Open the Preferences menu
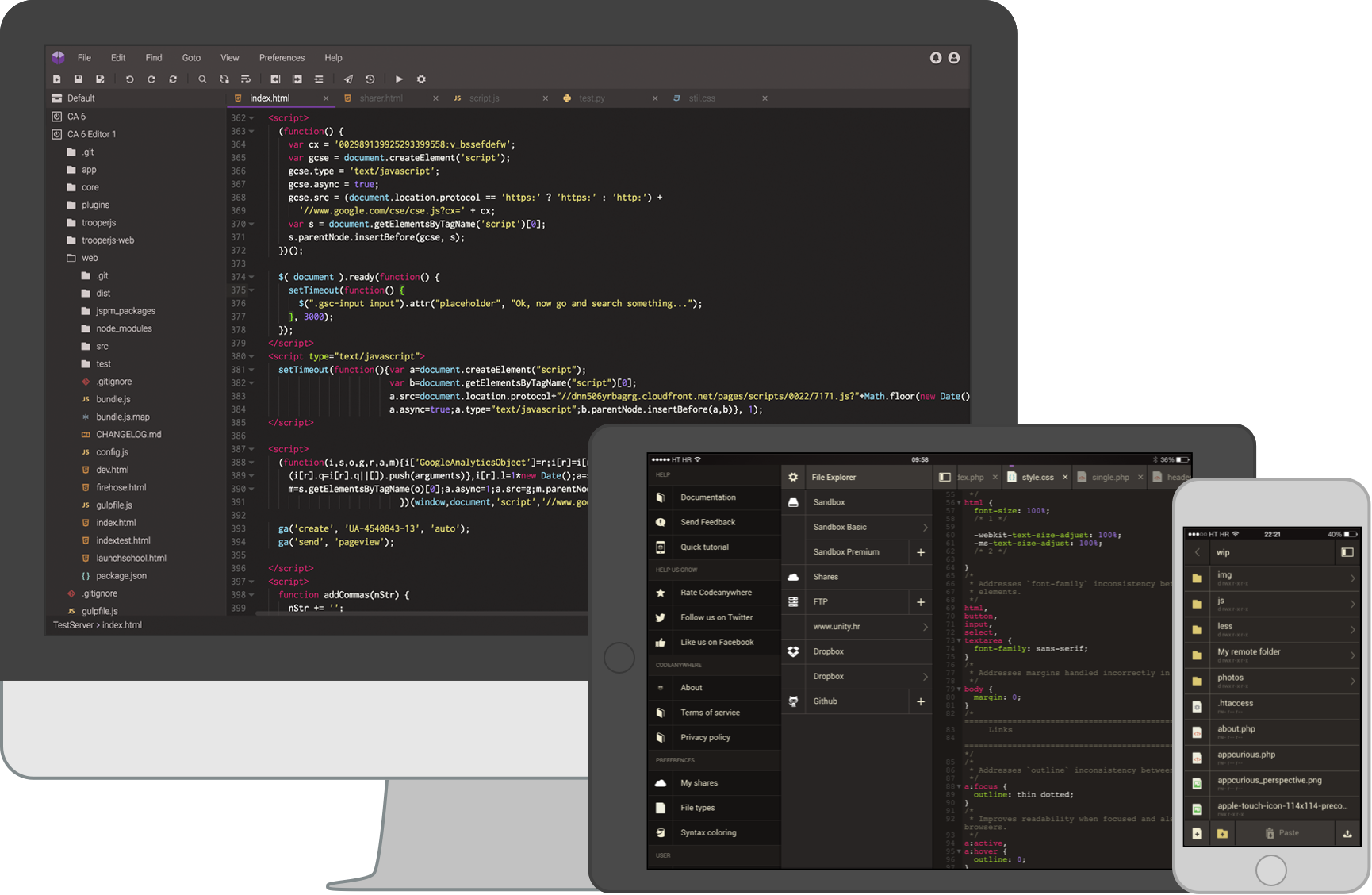Screen dimensions: 1372x895 coord(282,57)
